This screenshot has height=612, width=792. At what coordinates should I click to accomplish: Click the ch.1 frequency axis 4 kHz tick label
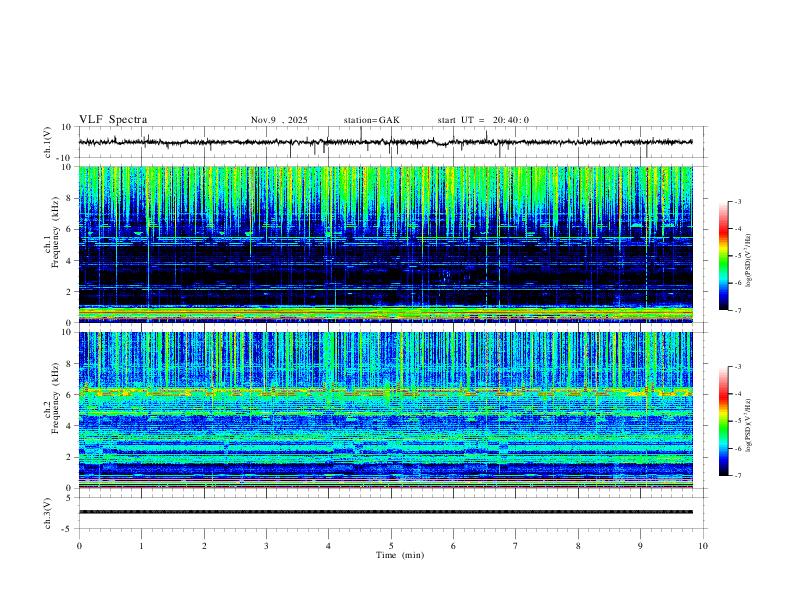[69, 261]
